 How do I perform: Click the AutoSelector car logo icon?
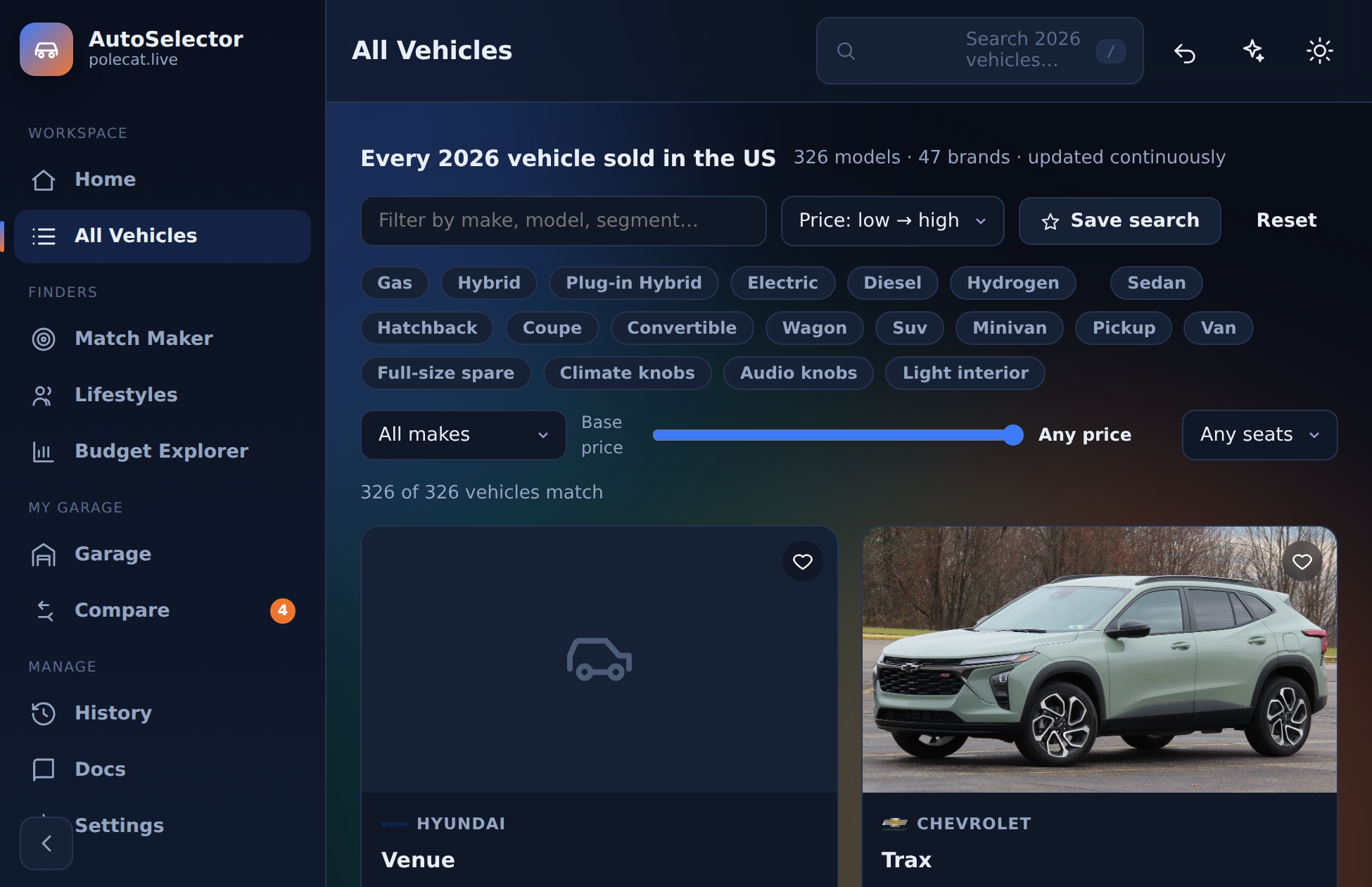point(46,49)
